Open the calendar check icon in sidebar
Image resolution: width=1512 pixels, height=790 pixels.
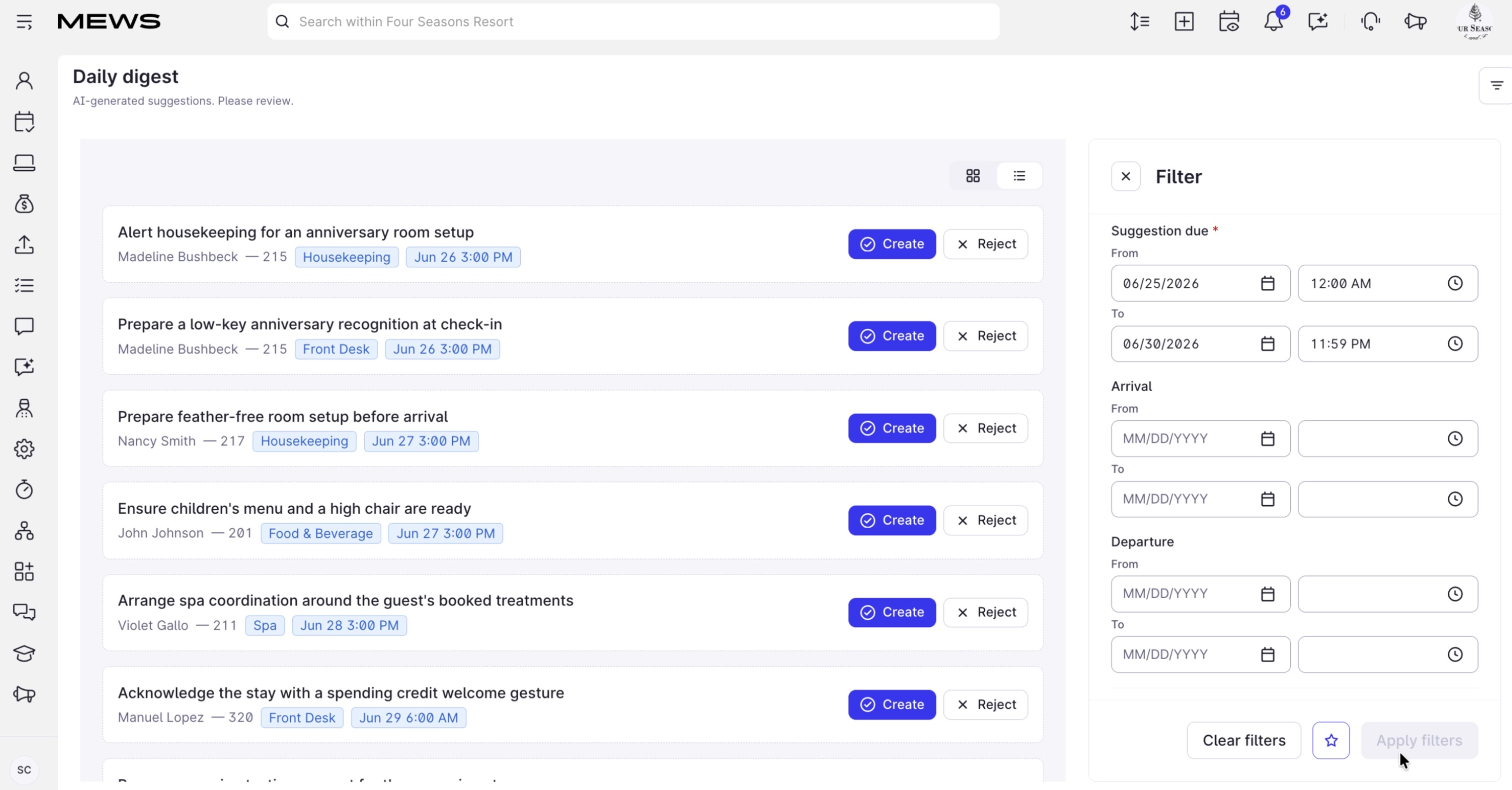pyautogui.click(x=24, y=122)
